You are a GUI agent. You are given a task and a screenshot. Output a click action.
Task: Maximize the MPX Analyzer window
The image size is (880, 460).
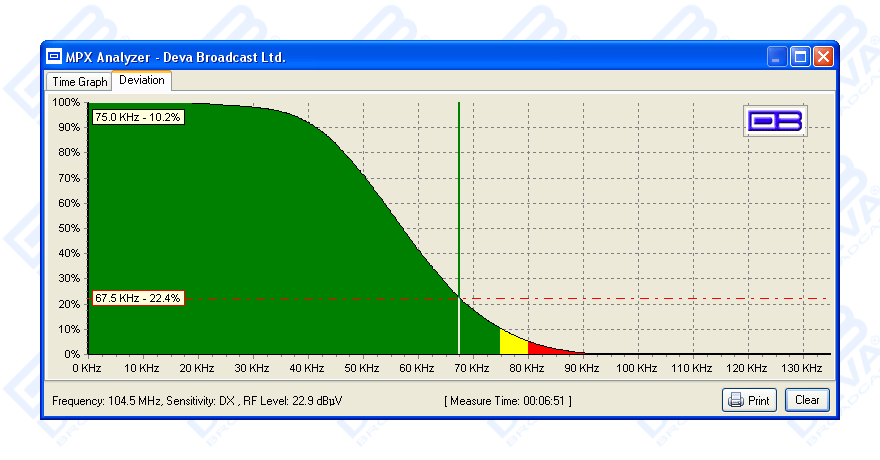click(x=800, y=57)
